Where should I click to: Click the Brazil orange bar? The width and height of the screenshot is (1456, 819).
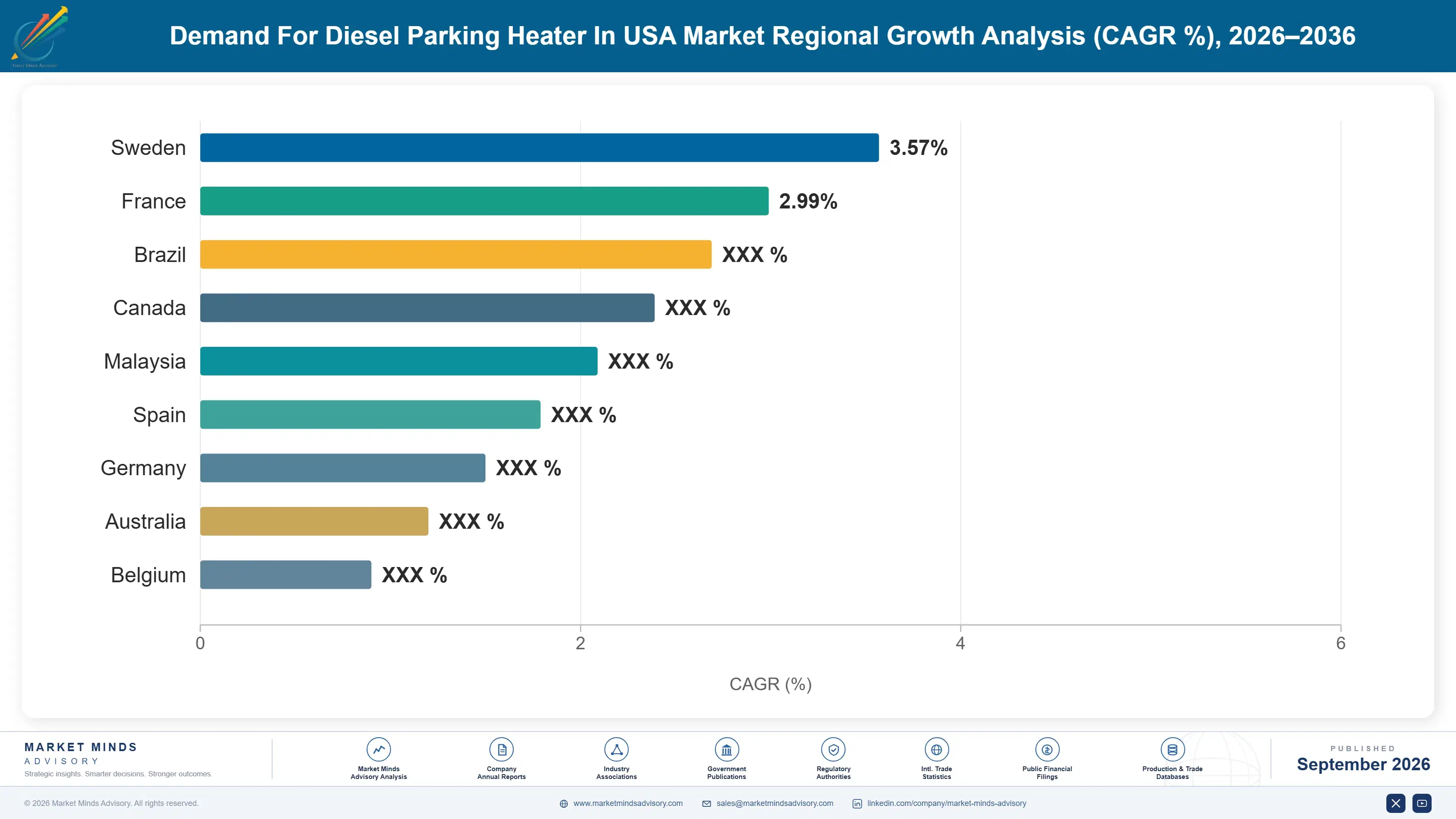coord(455,254)
